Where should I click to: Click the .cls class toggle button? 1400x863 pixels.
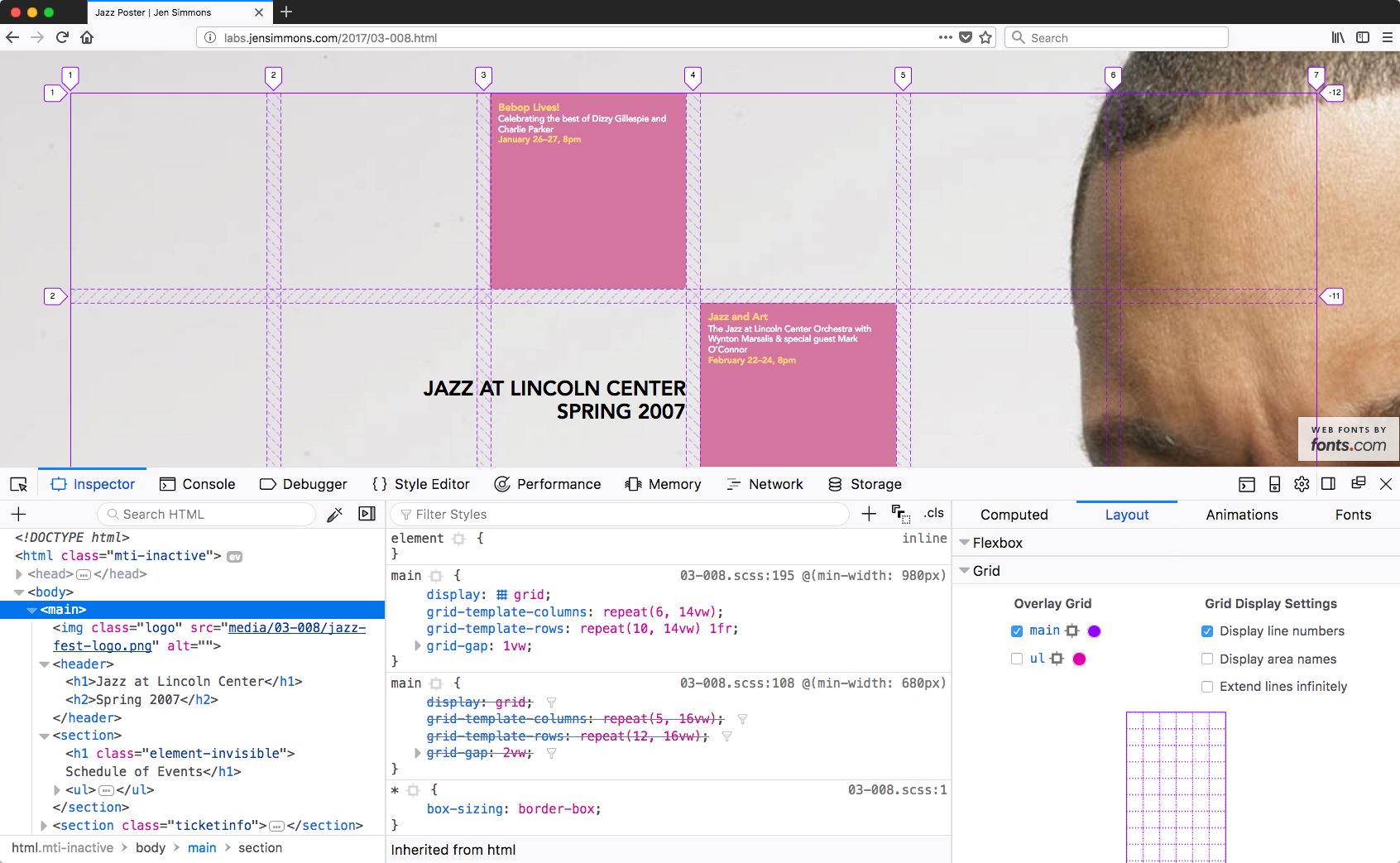(933, 513)
